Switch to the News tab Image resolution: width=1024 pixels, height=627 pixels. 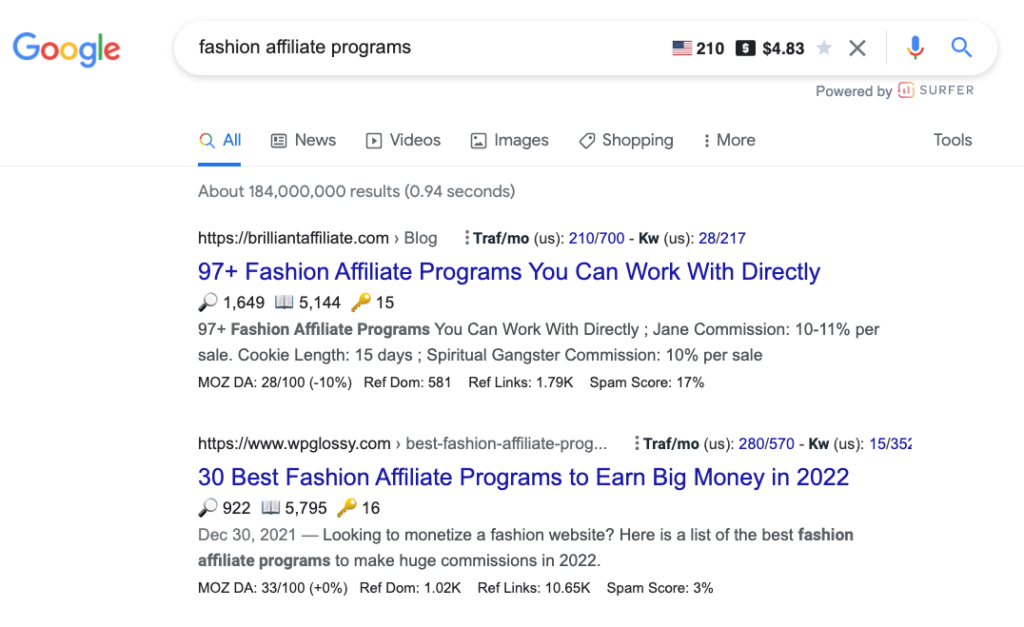click(304, 140)
